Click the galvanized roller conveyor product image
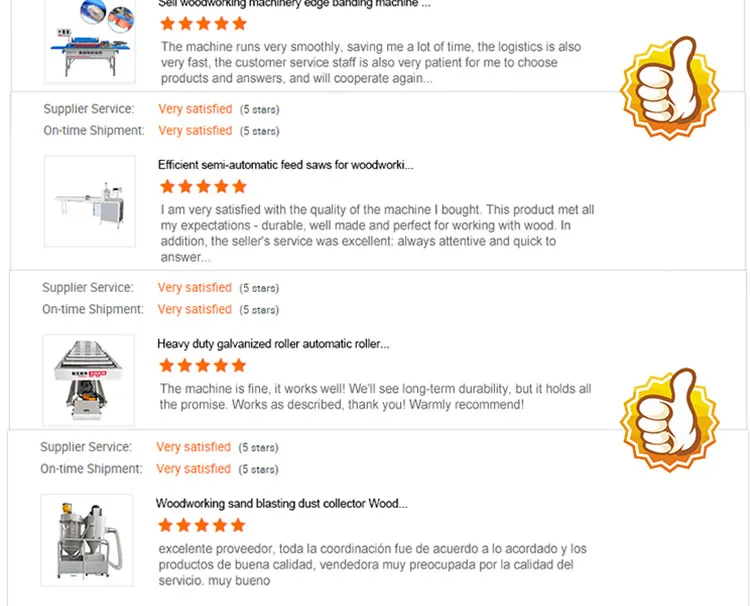This screenshot has height=606, width=750. (88, 380)
